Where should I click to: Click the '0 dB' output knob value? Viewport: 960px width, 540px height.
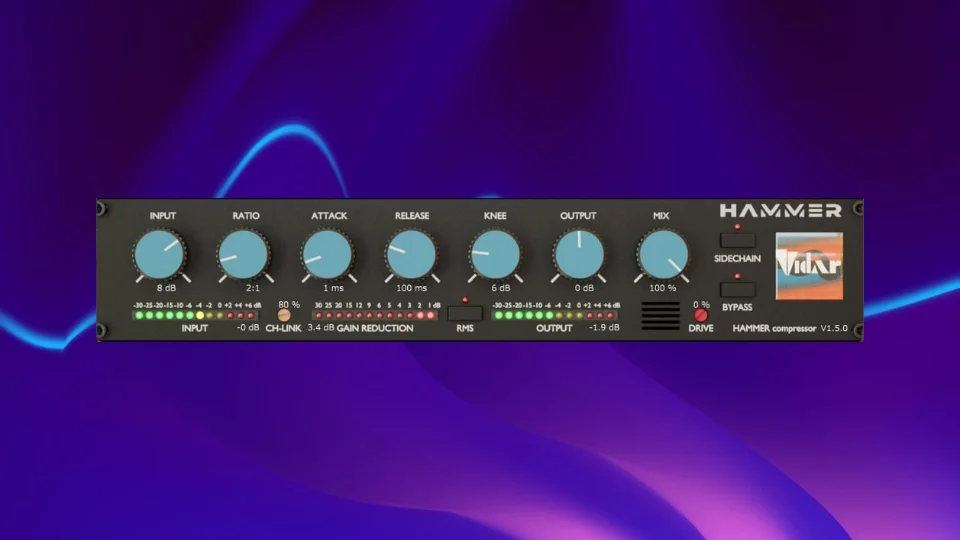click(x=583, y=288)
